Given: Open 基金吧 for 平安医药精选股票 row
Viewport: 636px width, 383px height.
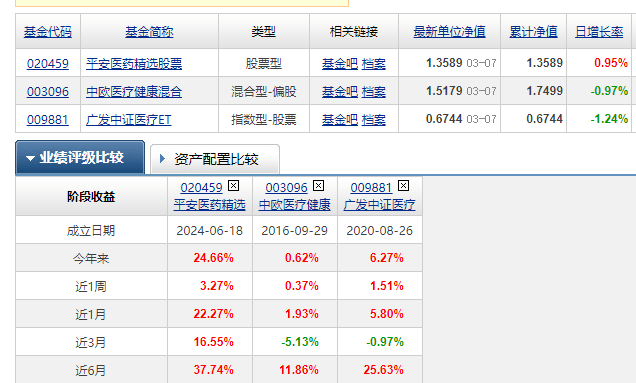Looking at the screenshot, I should [x=339, y=64].
